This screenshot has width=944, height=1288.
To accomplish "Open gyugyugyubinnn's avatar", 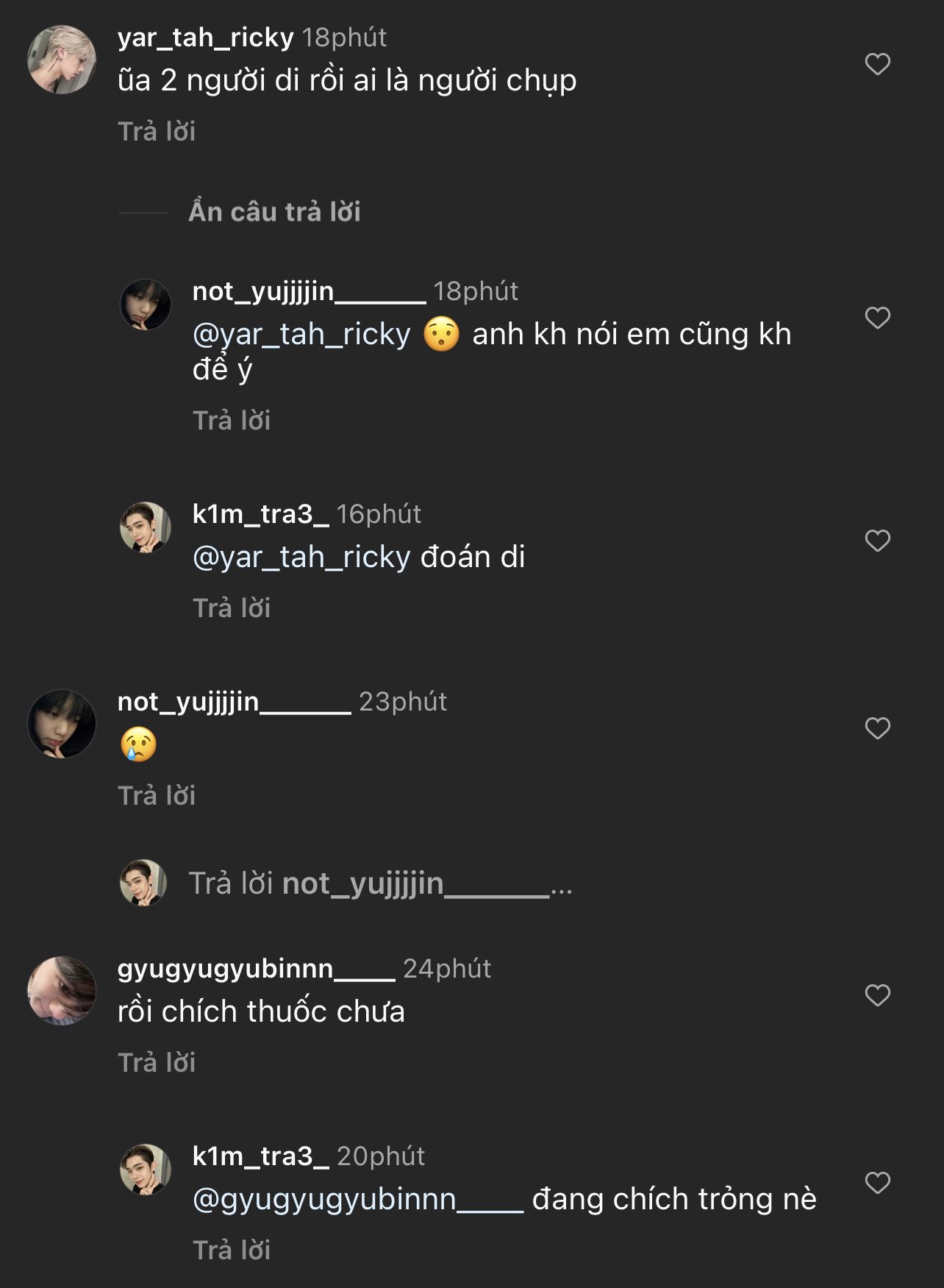I will 62,990.
